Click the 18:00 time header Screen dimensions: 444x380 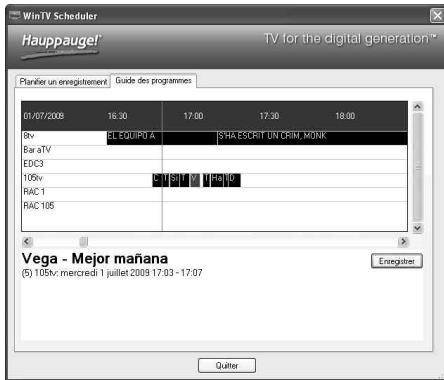345,116
